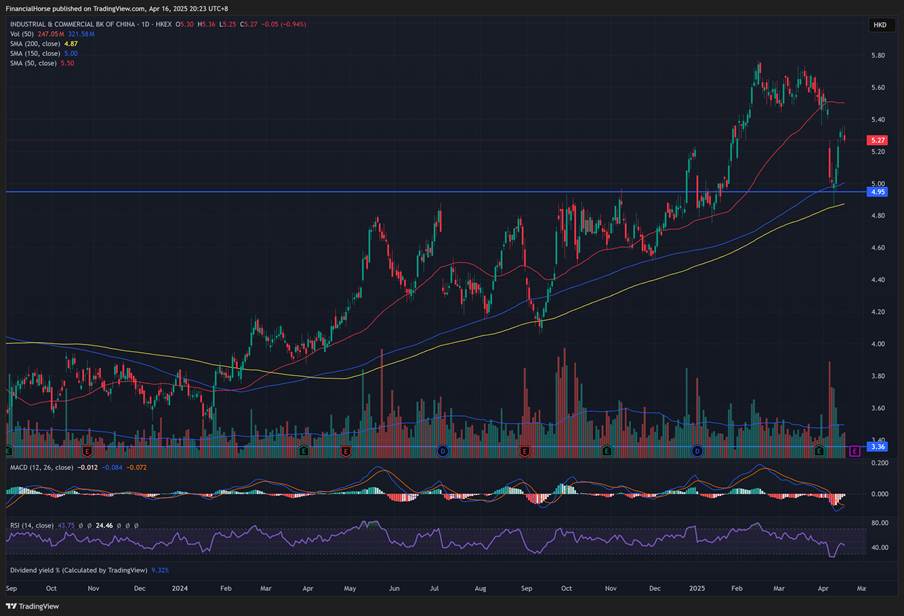Click the orange MACD signal value −0.072

coord(137,467)
